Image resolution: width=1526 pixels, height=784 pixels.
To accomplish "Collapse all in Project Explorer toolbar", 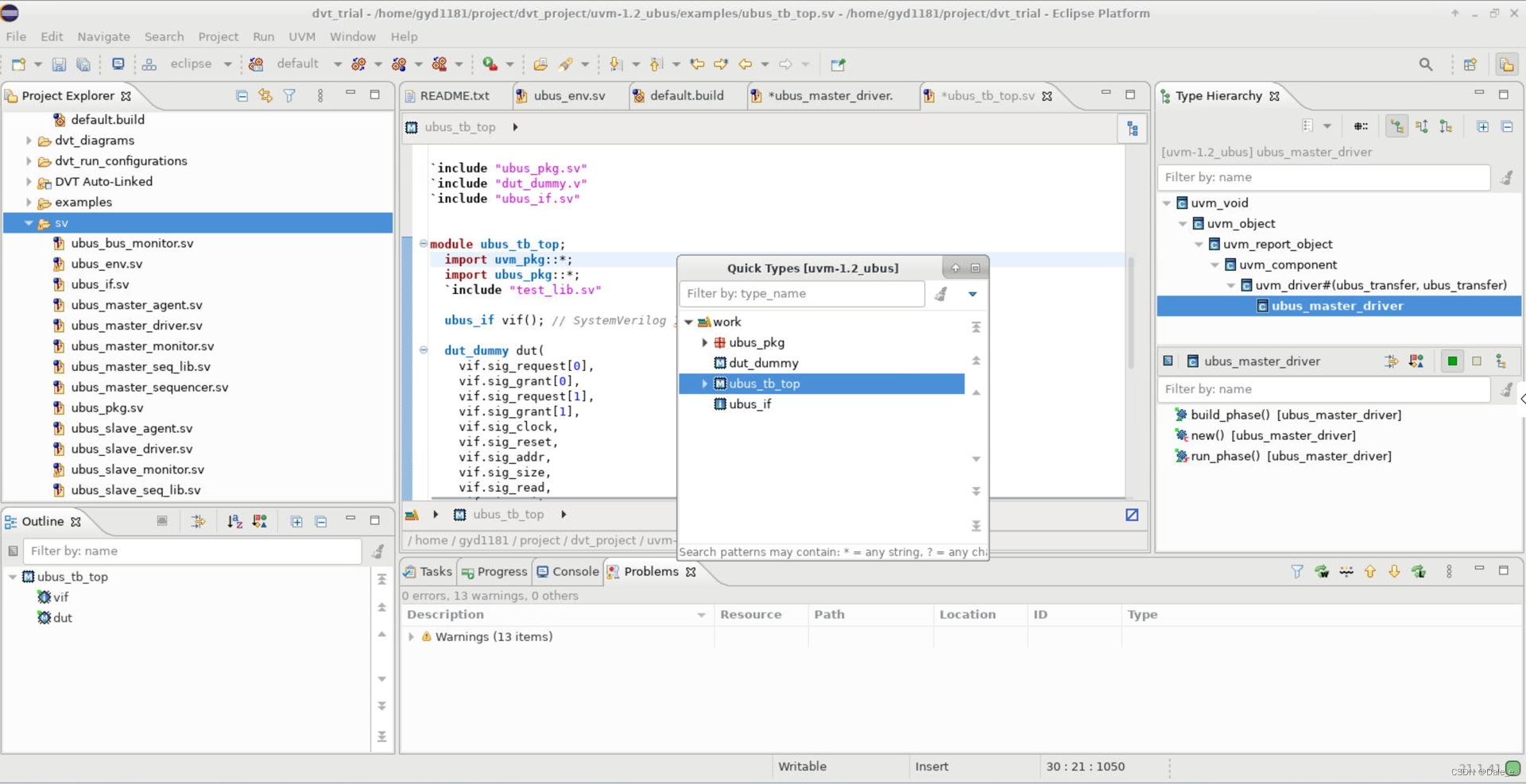I will [242, 95].
